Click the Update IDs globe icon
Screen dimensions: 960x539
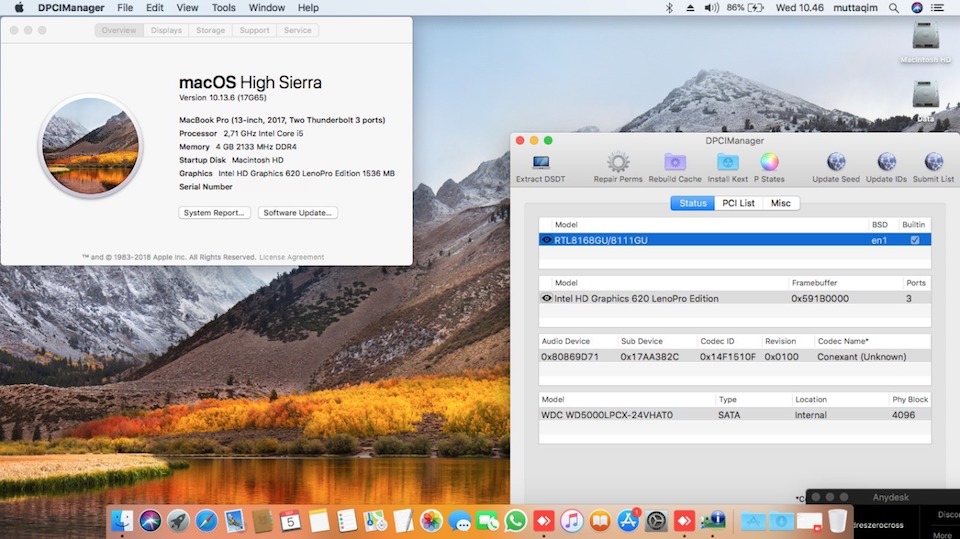[886, 162]
